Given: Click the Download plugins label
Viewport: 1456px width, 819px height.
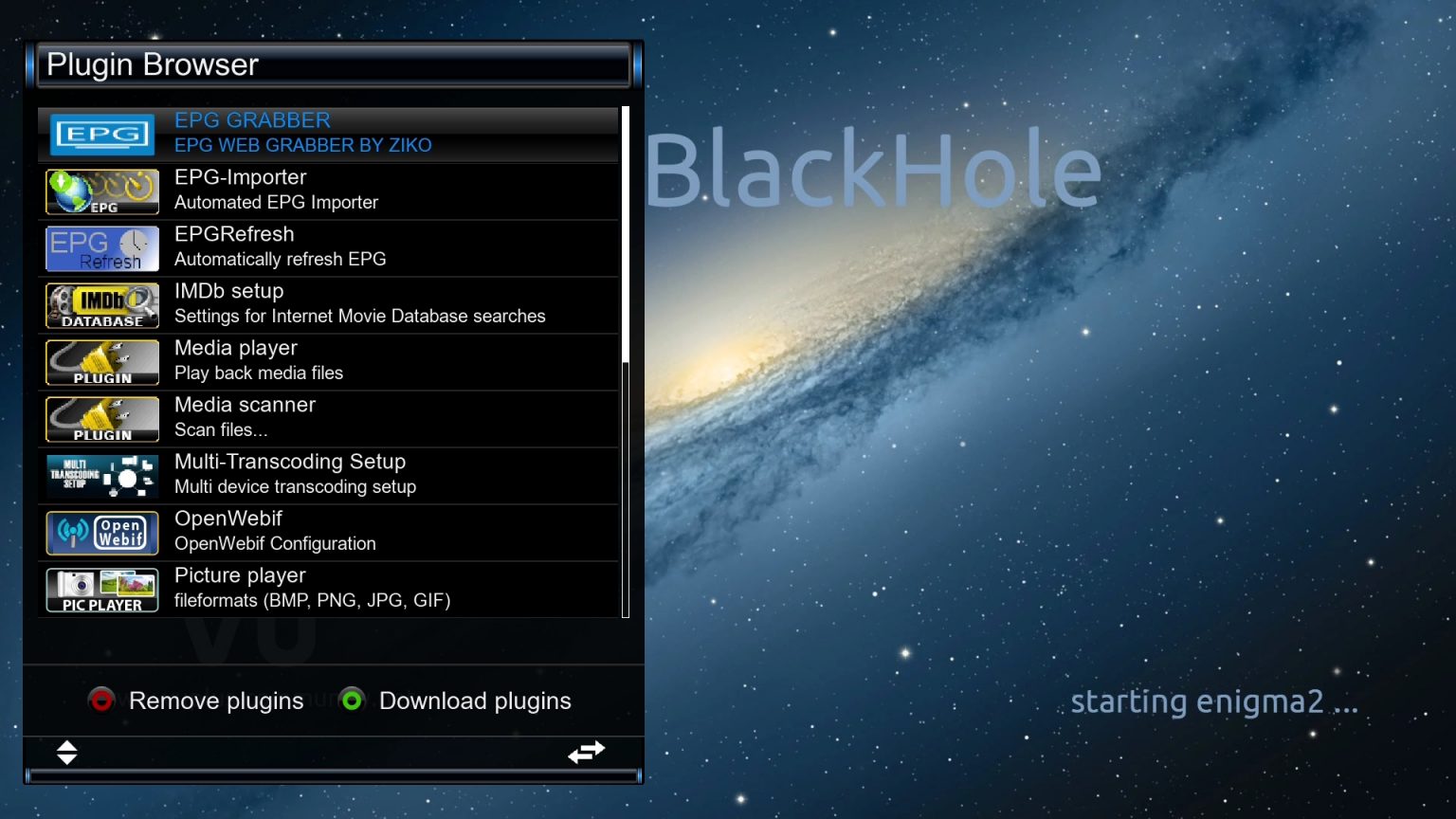Looking at the screenshot, I should coord(475,701).
